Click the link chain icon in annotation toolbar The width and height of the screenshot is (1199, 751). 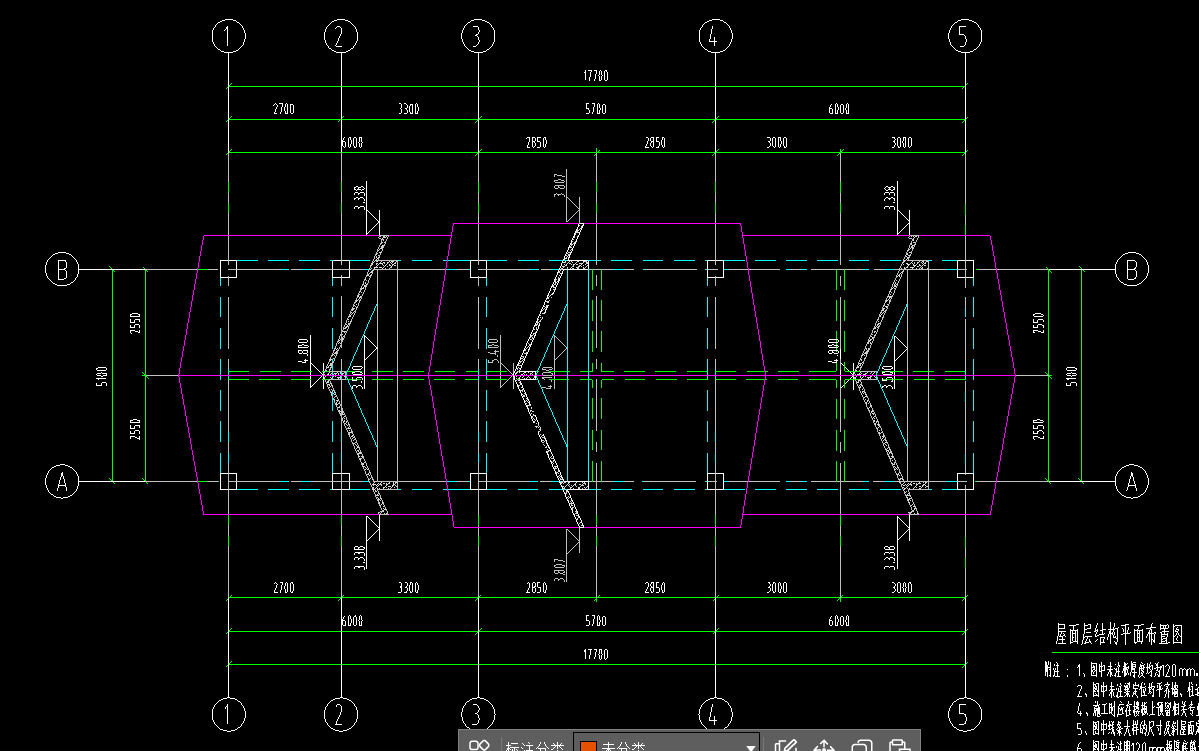479,745
